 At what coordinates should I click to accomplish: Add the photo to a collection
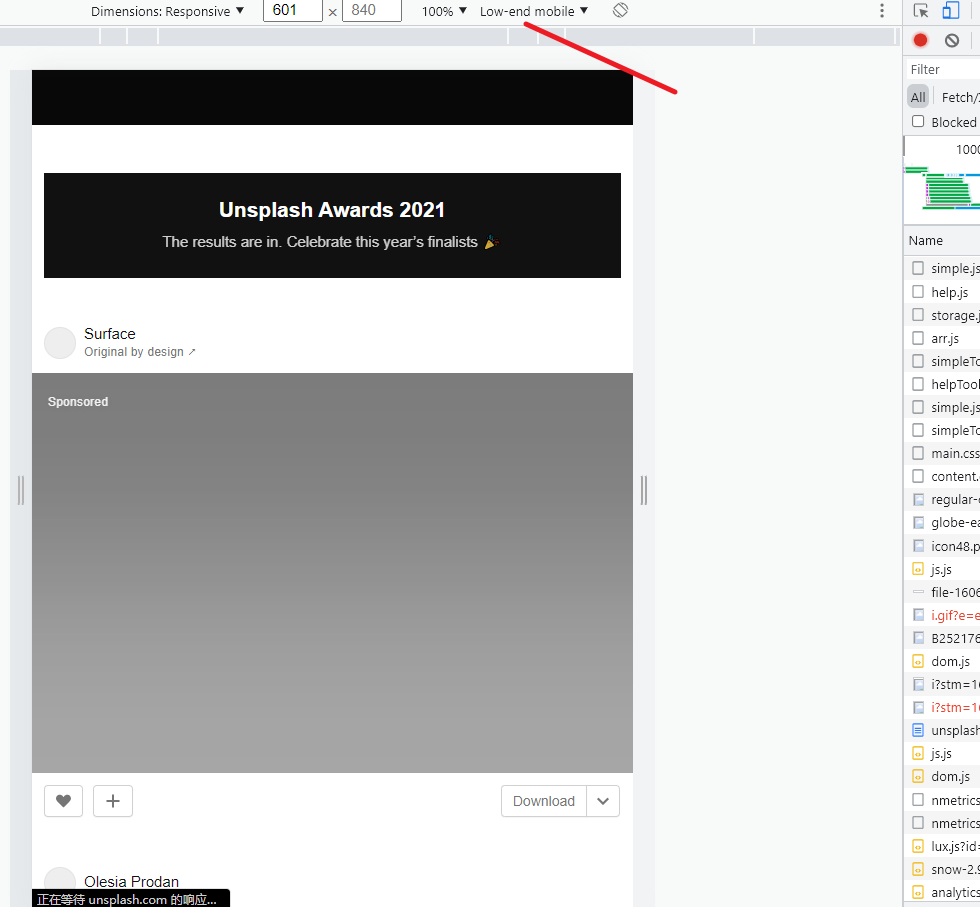112,801
